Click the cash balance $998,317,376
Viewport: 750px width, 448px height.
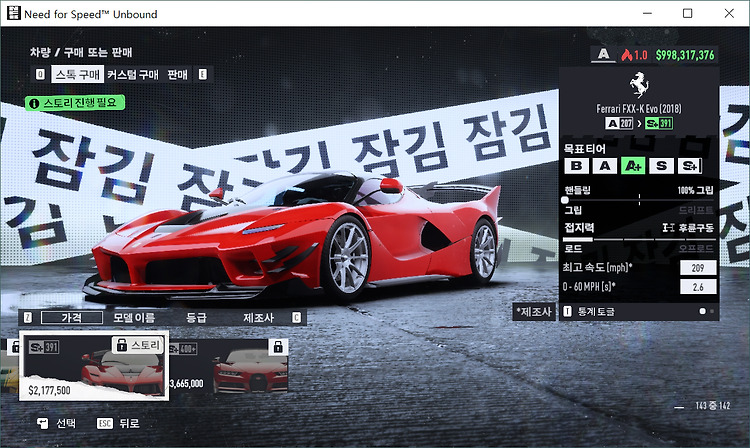(x=685, y=55)
